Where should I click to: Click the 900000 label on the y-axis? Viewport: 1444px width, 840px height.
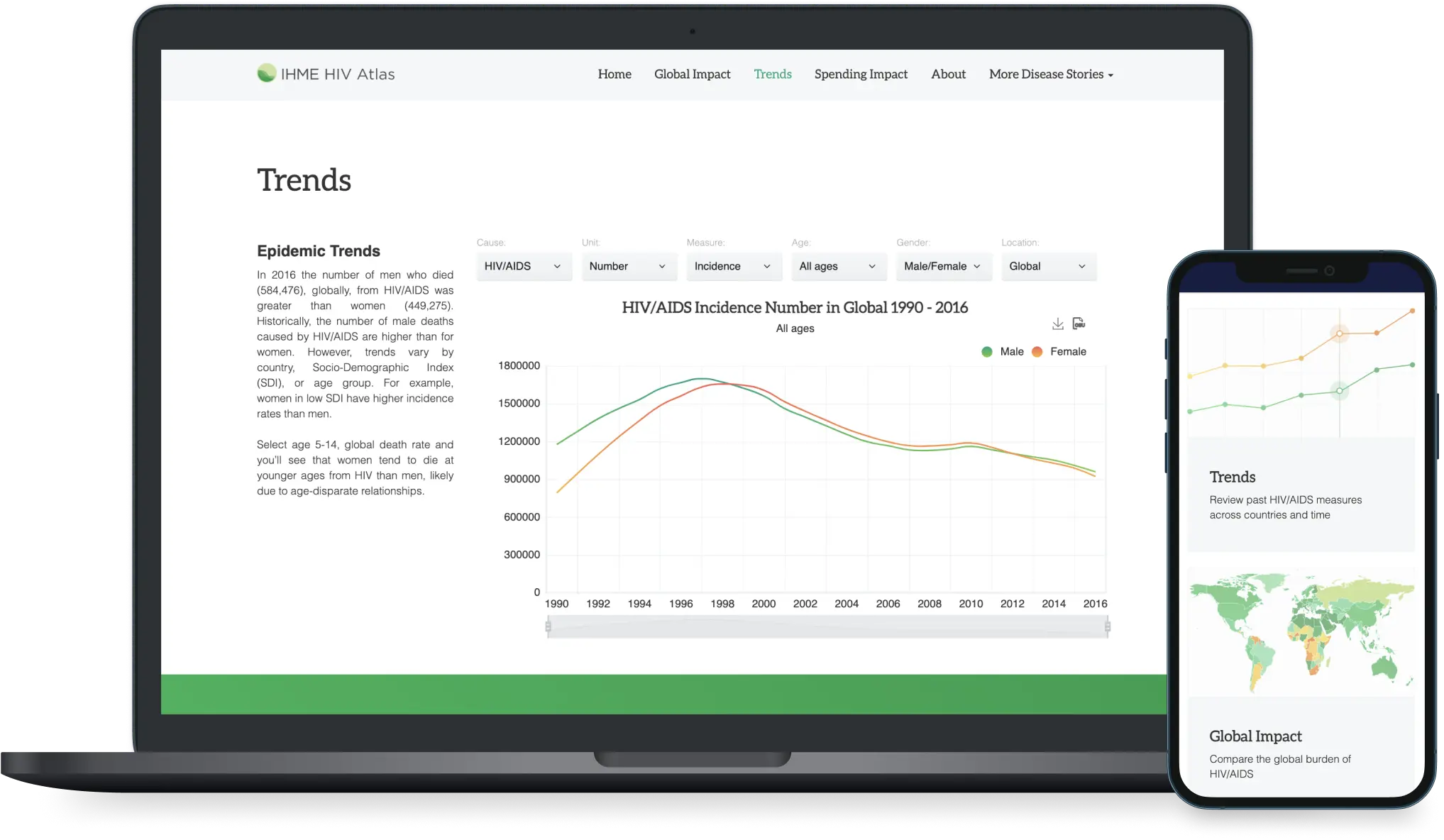coord(522,480)
